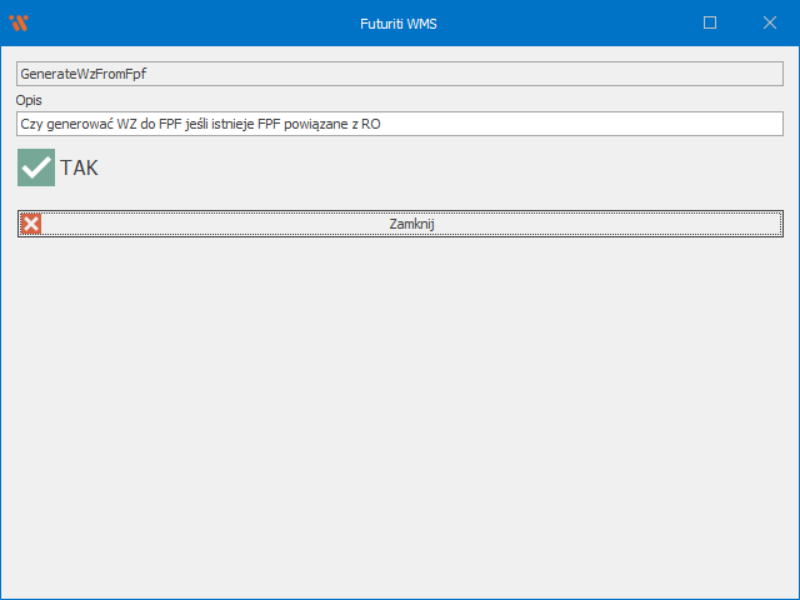Click the Futuriti WMS title text
This screenshot has height=600, width=800.
point(398,23)
